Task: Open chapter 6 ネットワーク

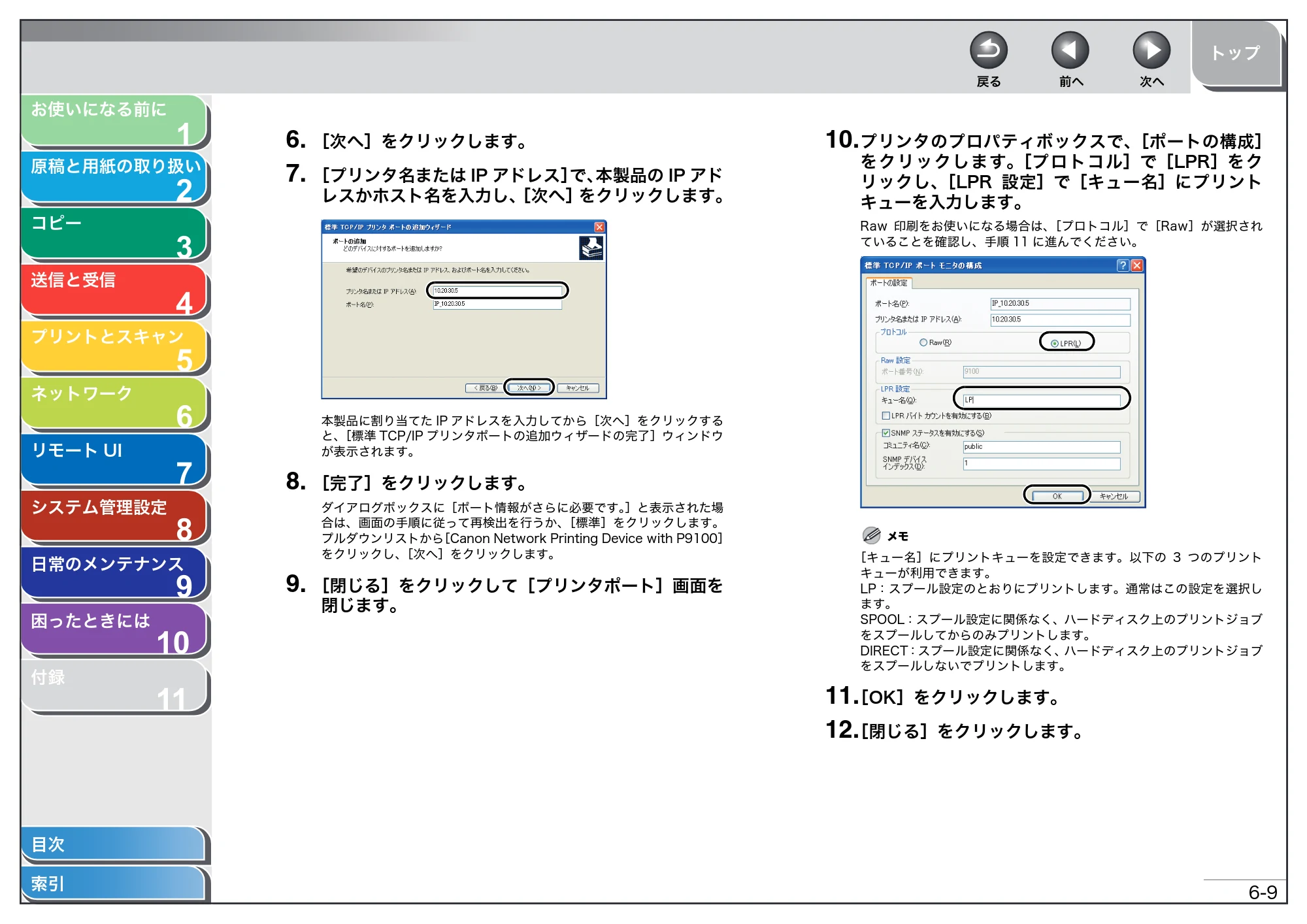Action: [114, 404]
